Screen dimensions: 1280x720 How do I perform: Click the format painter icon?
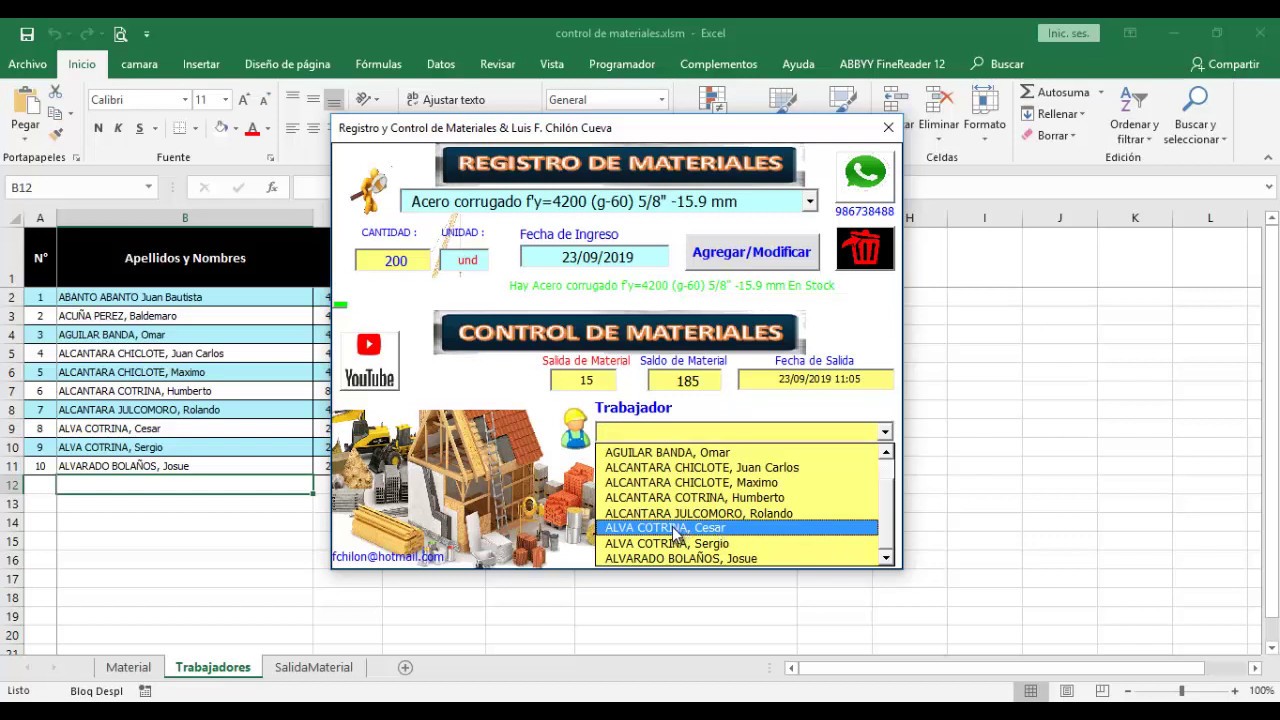coord(55,134)
